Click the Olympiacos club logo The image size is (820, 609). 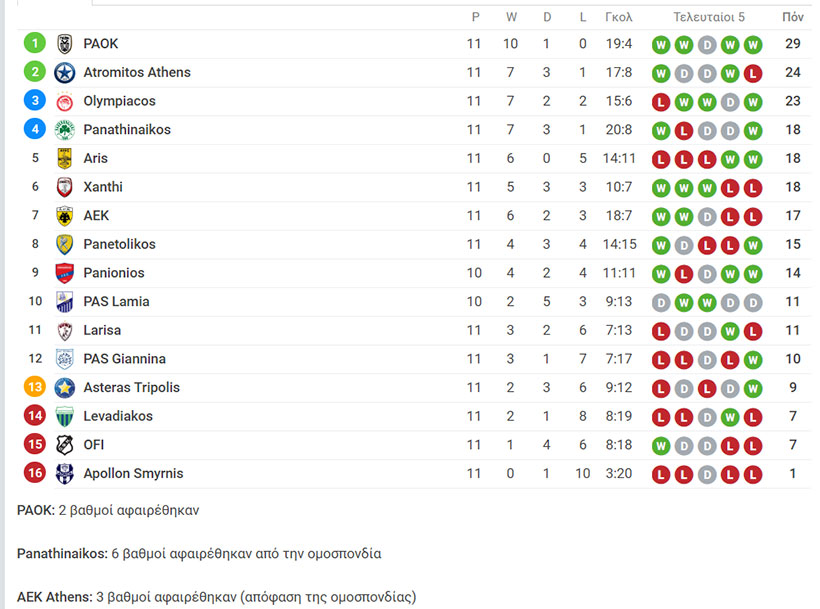(x=64, y=101)
